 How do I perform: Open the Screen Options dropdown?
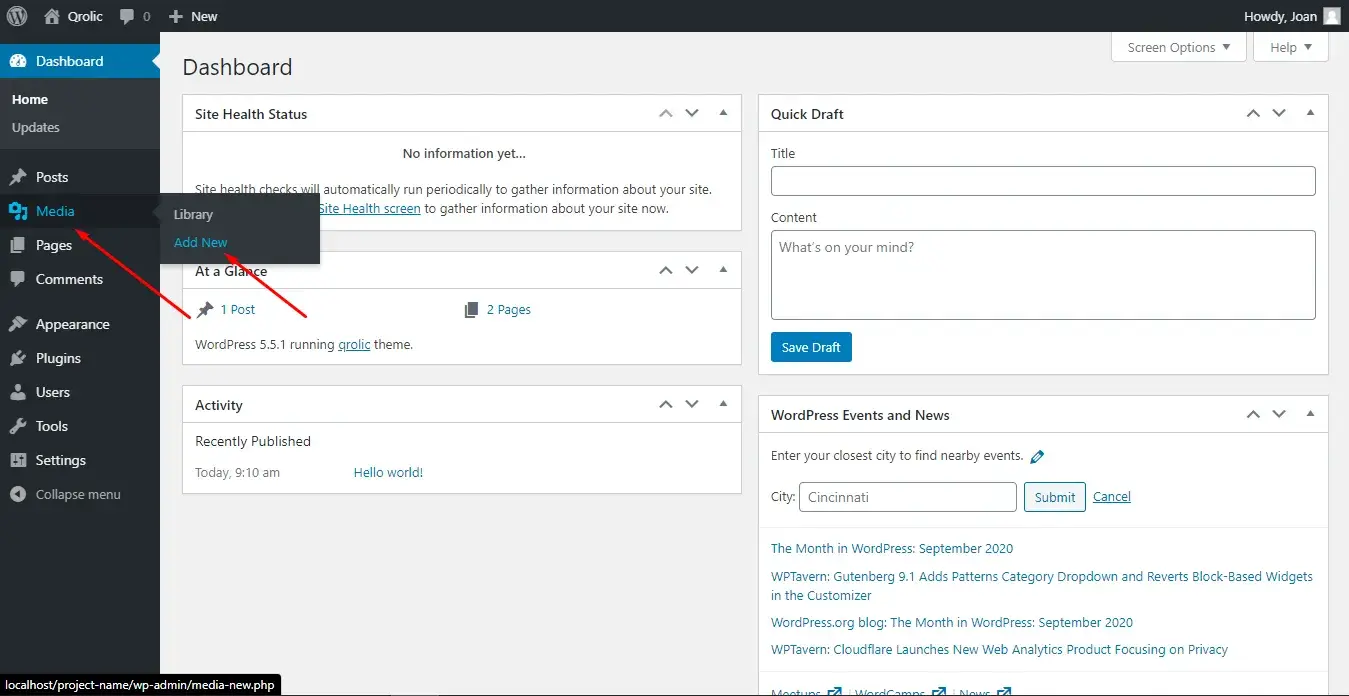pos(1178,47)
